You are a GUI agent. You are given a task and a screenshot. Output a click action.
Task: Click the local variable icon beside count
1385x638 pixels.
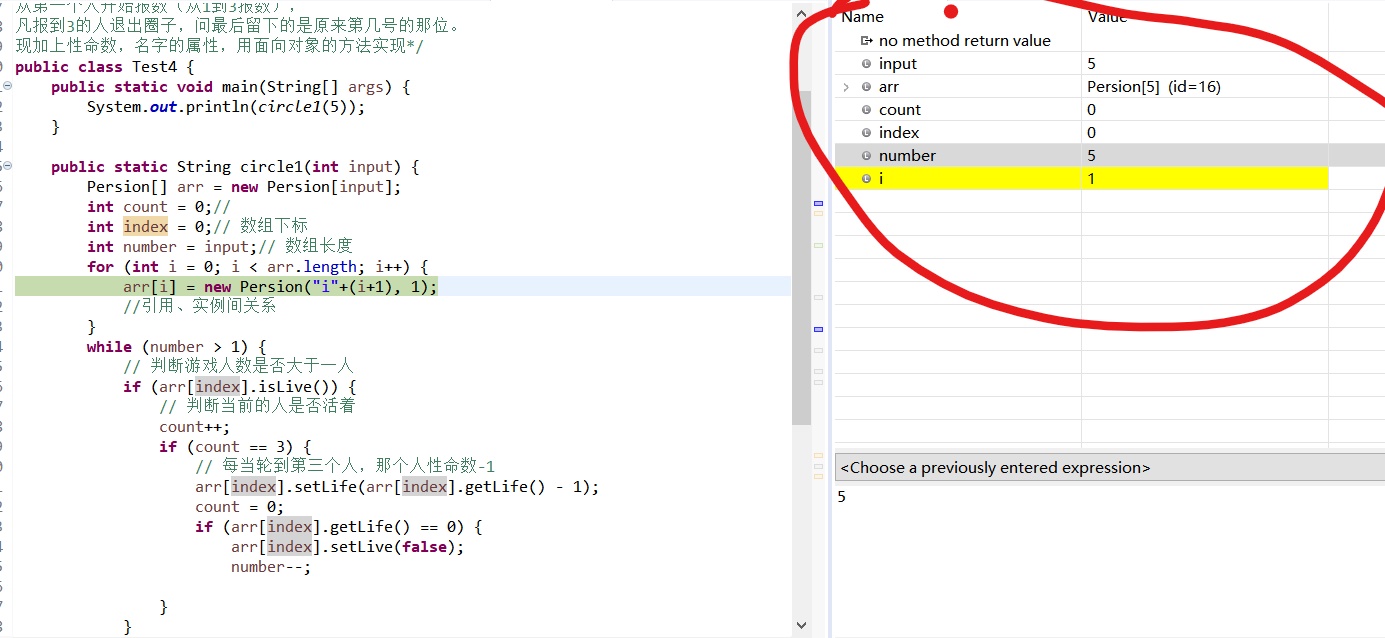pyautogui.click(x=866, y=110)
